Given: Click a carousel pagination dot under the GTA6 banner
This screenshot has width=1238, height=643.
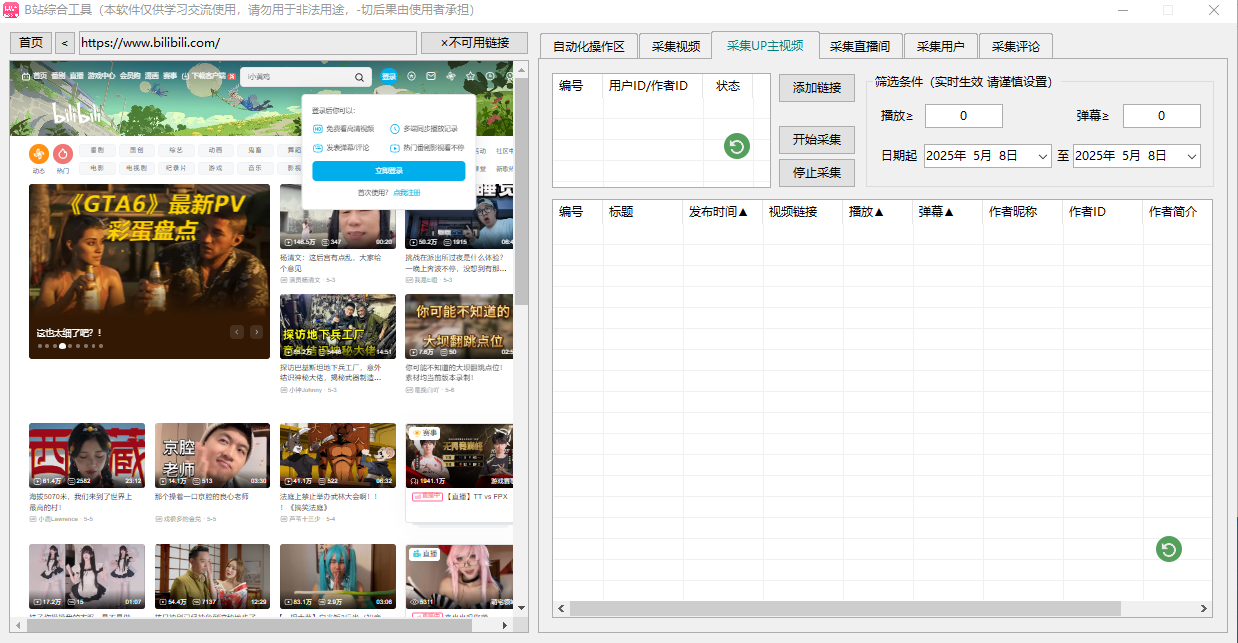Looking at the screenshot, I should 62,345.
